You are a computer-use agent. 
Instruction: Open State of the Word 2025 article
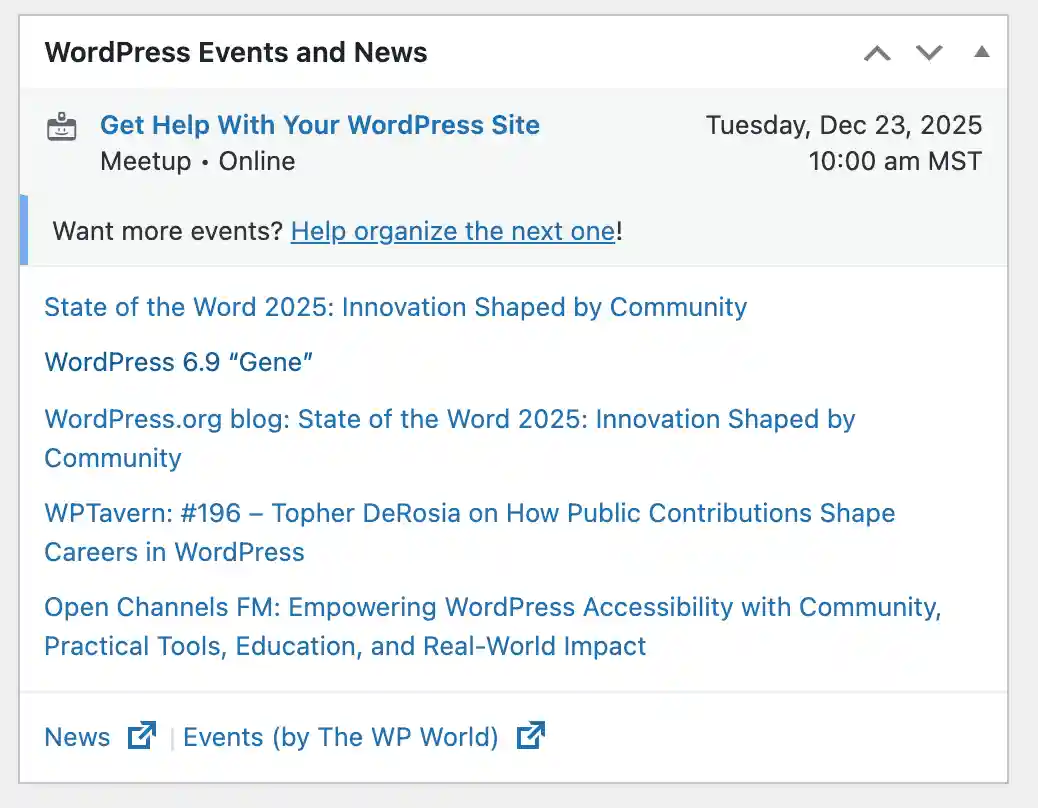tap(394, 308)
